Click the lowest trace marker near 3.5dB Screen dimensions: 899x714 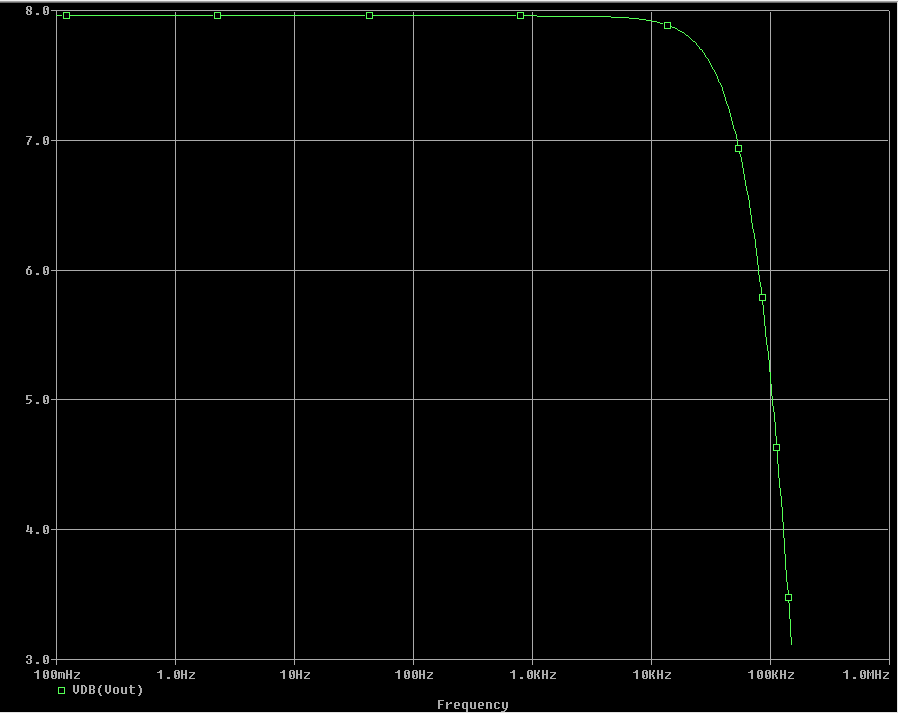coord(788,595)
